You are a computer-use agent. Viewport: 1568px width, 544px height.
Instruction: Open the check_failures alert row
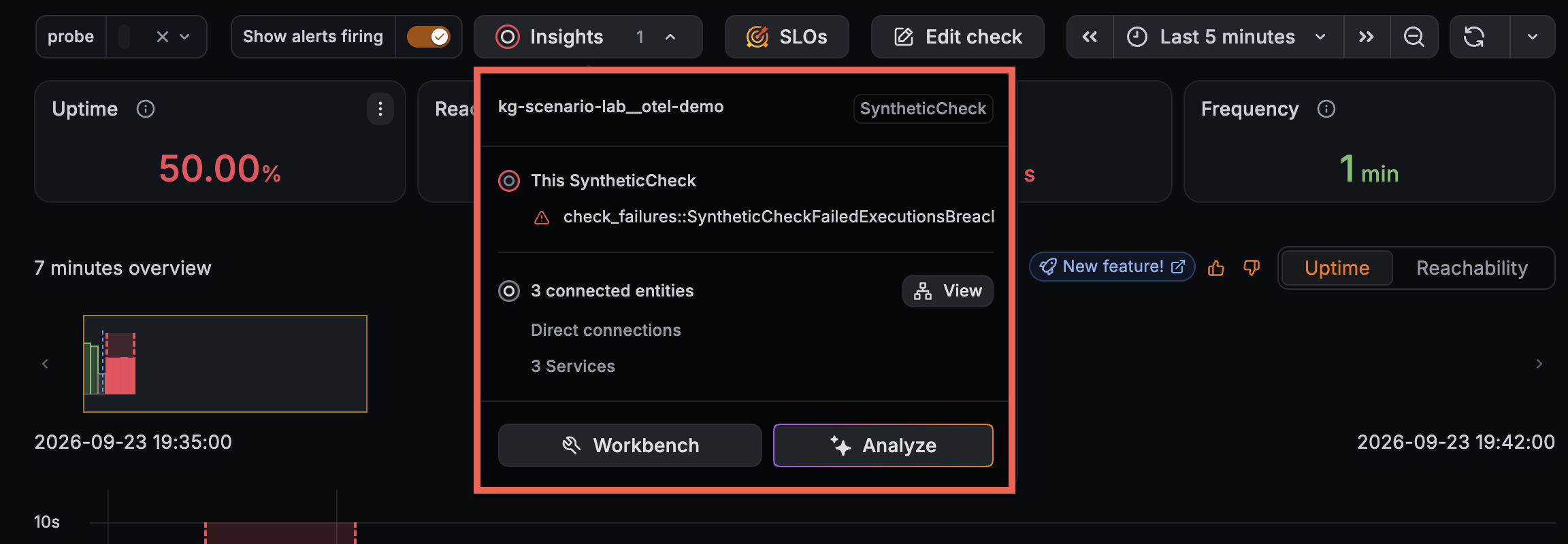[x=763, y=217]
